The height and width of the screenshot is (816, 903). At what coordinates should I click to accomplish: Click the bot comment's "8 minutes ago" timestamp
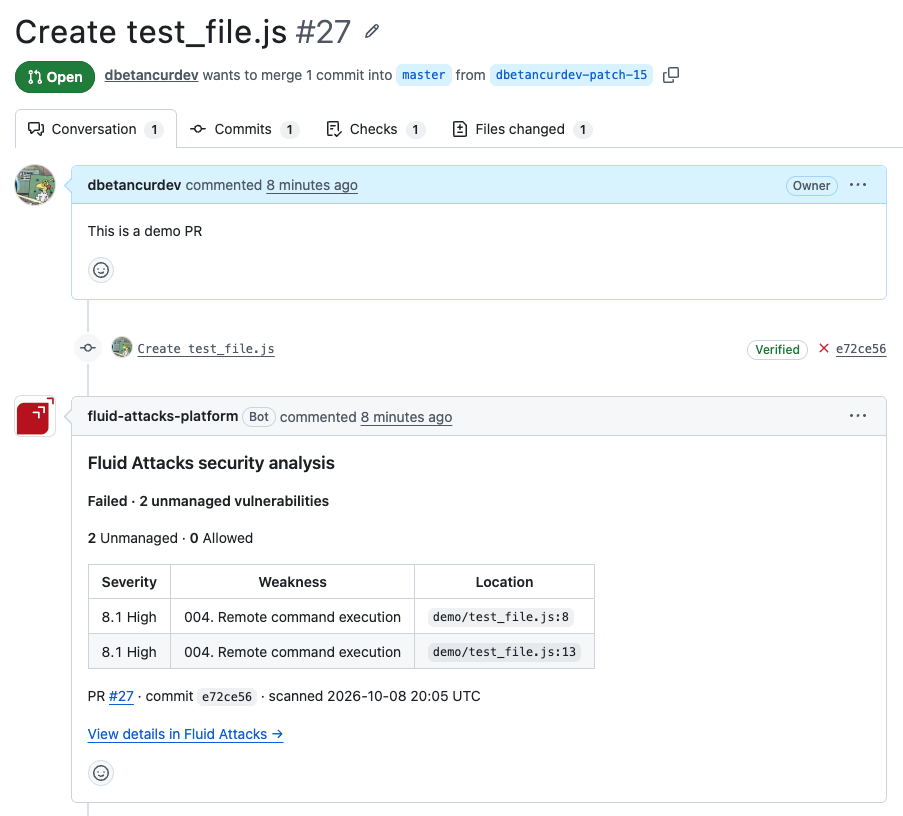coord(406,417)
